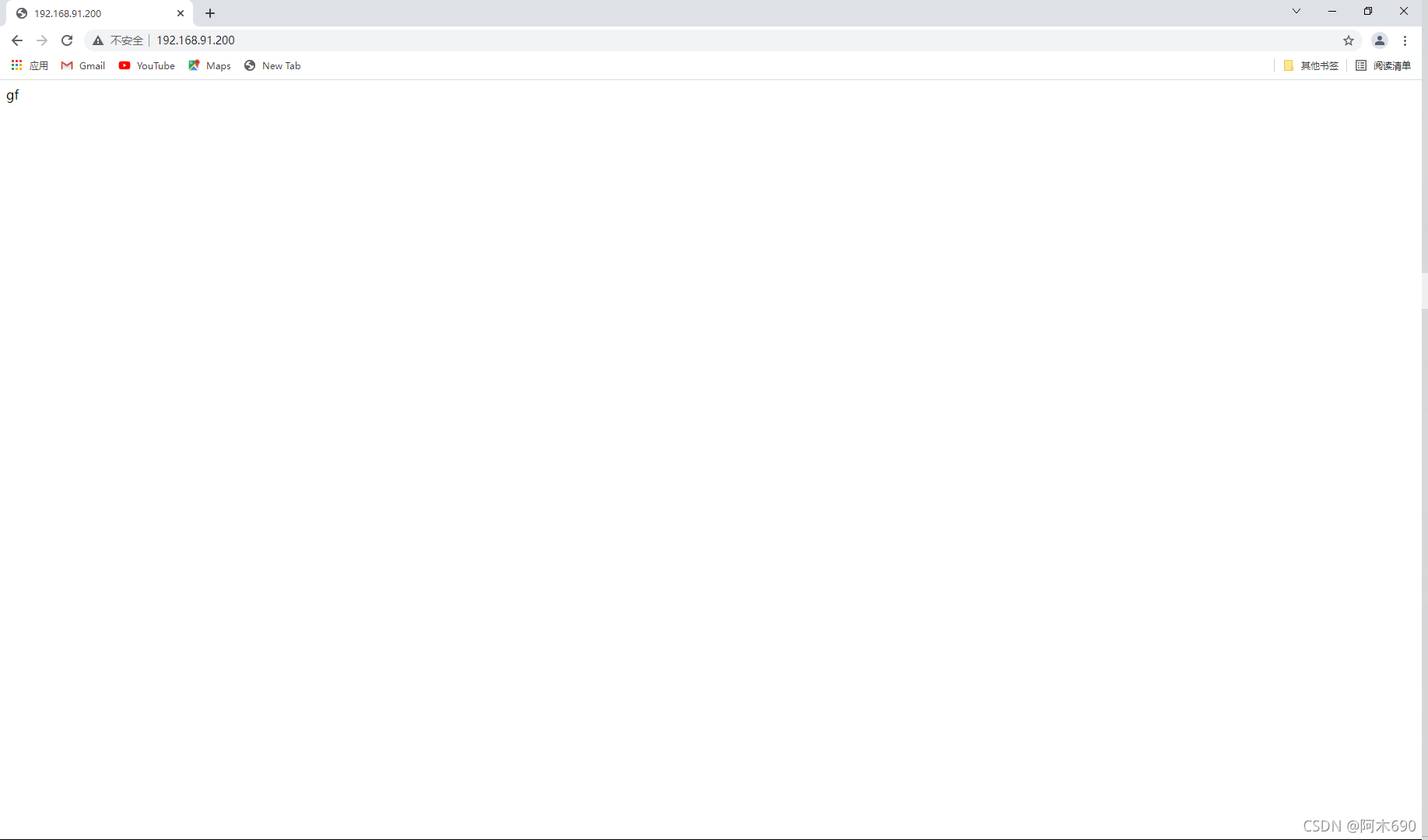Screen dimensions: 1428x840
Task: Open Chrome three-dot menu
Action: pos(1405,40)
